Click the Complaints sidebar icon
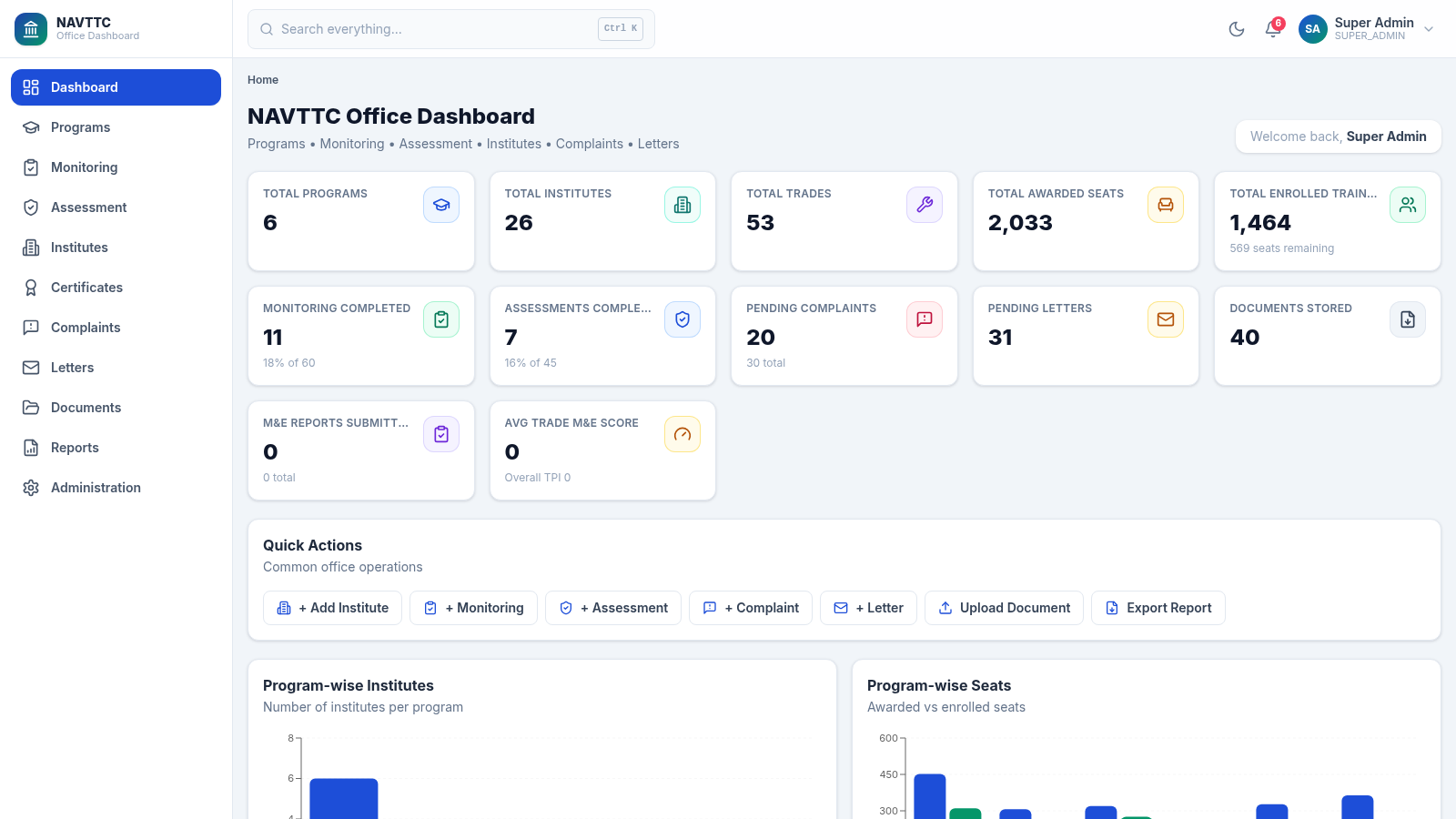This screenshot has height=819, width=1456. pyautogui.click(x=31, y=328)
